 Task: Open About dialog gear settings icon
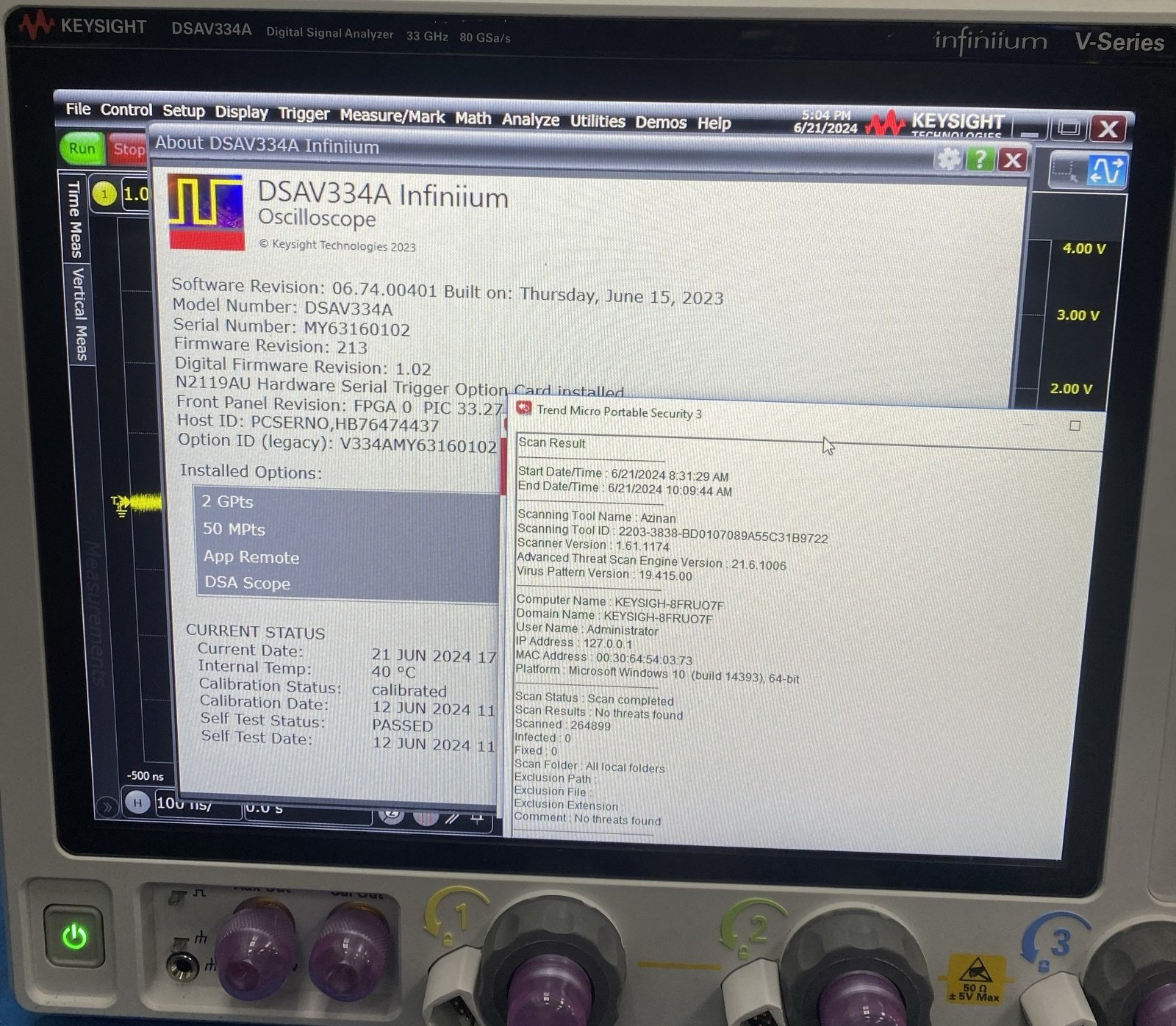949,159
